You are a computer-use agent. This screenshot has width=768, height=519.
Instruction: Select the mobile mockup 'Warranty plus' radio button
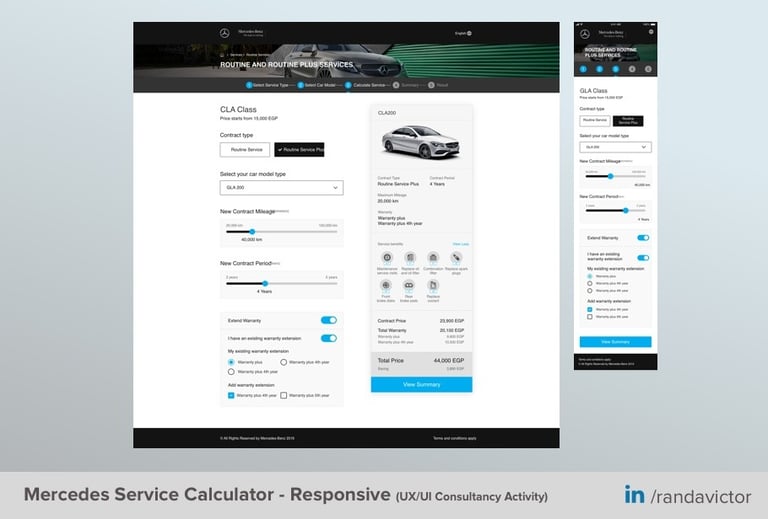click(x=590, y=276)
